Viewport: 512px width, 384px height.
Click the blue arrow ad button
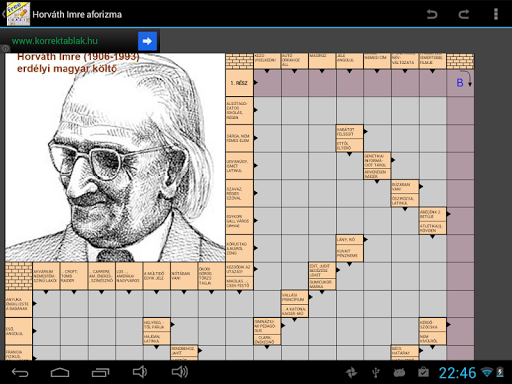pos(147,41)
